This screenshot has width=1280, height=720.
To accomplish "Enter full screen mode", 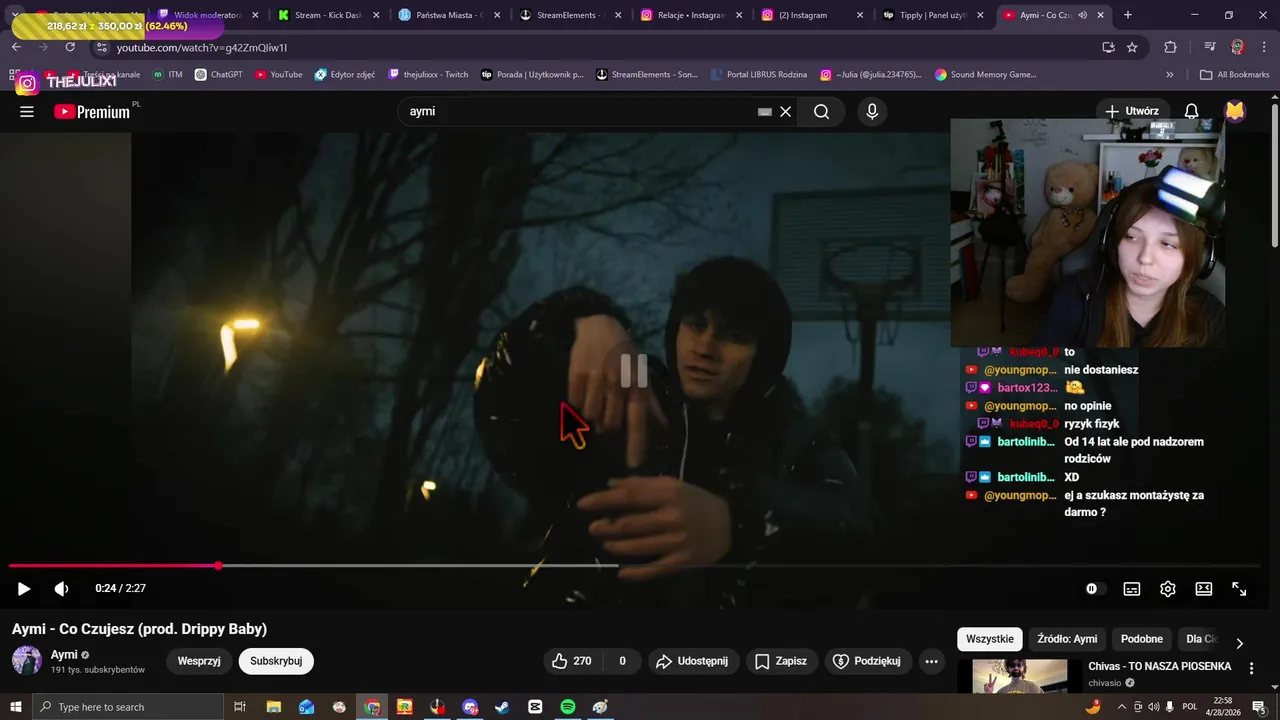I will (x=1239, y=589).
